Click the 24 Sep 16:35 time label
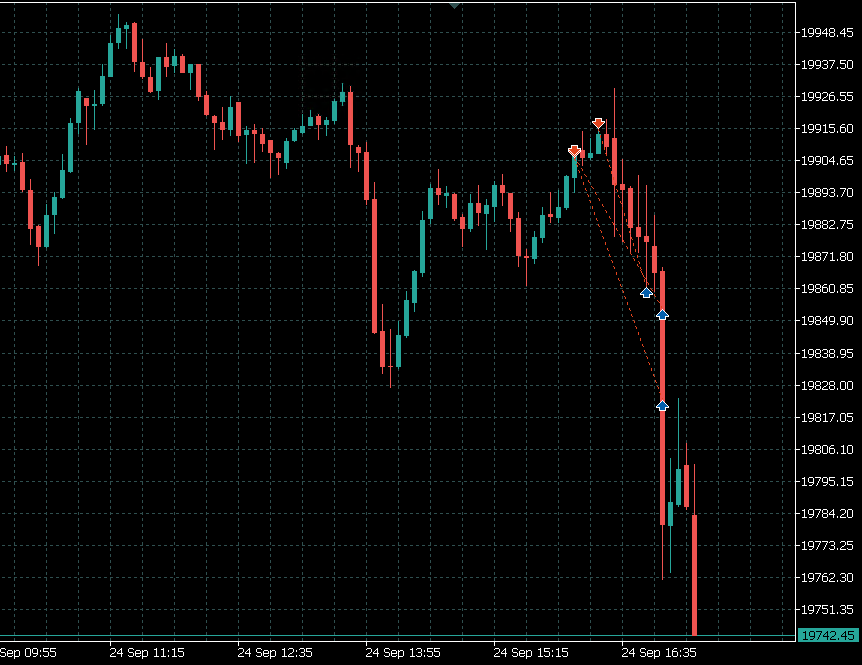The image size is (862, 665). (659, 653)
